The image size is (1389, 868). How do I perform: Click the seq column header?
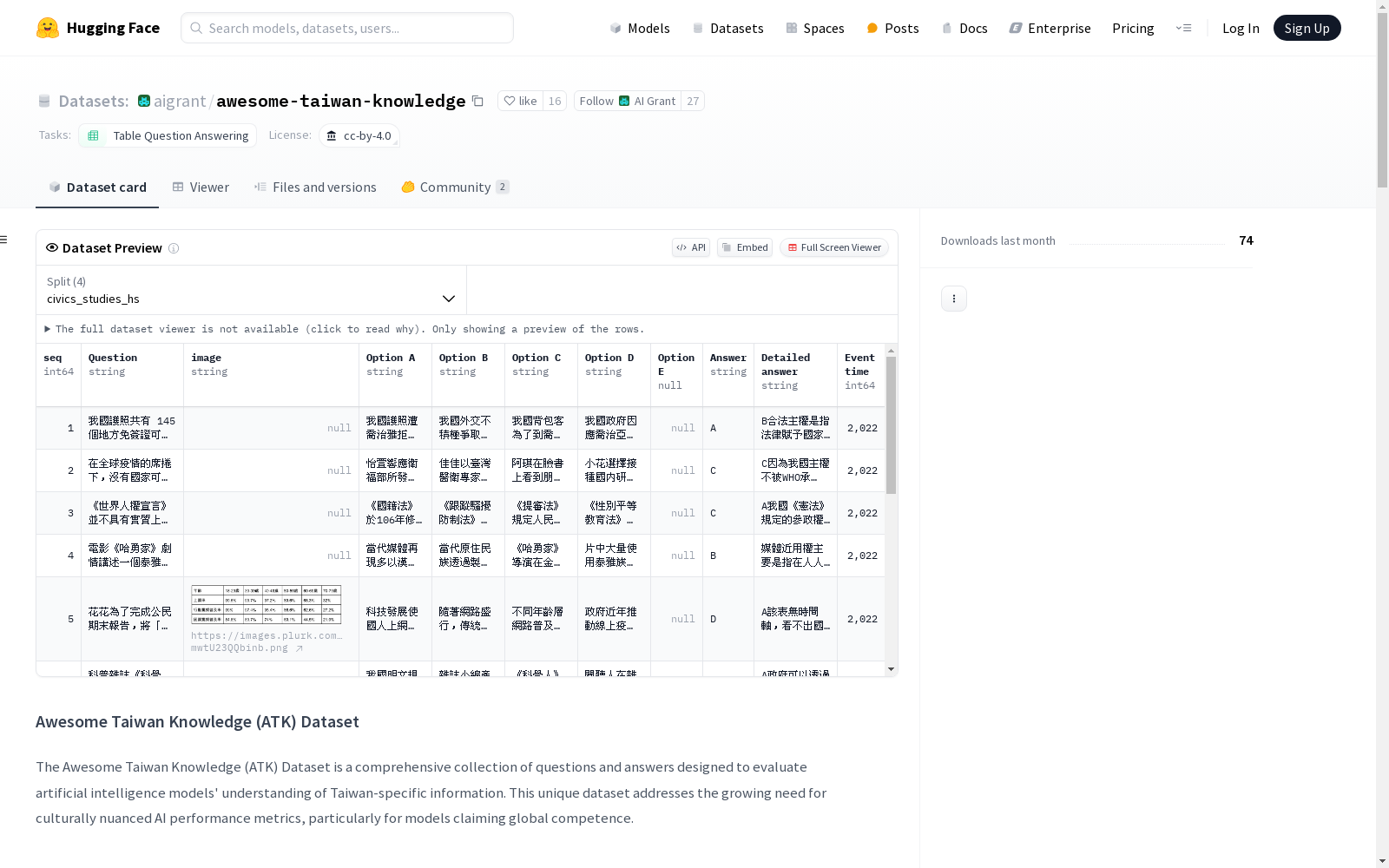(x=59, y=375)
